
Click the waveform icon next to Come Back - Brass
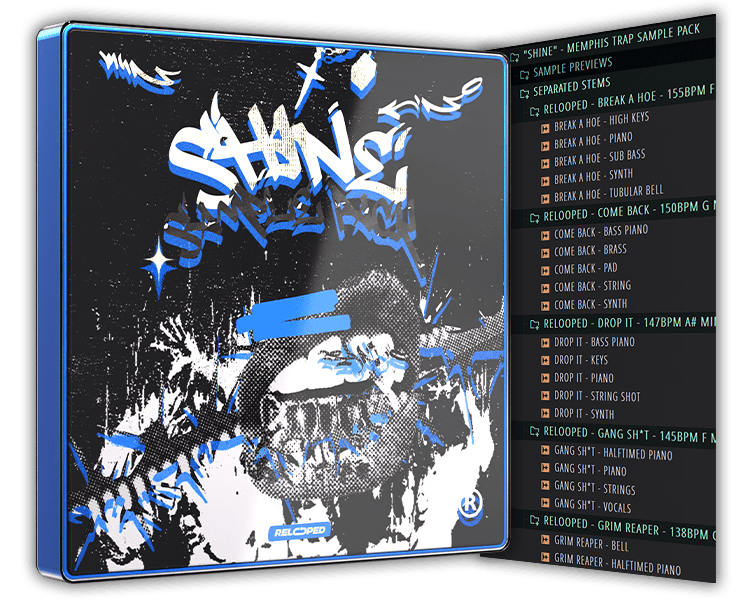point(543,250)
